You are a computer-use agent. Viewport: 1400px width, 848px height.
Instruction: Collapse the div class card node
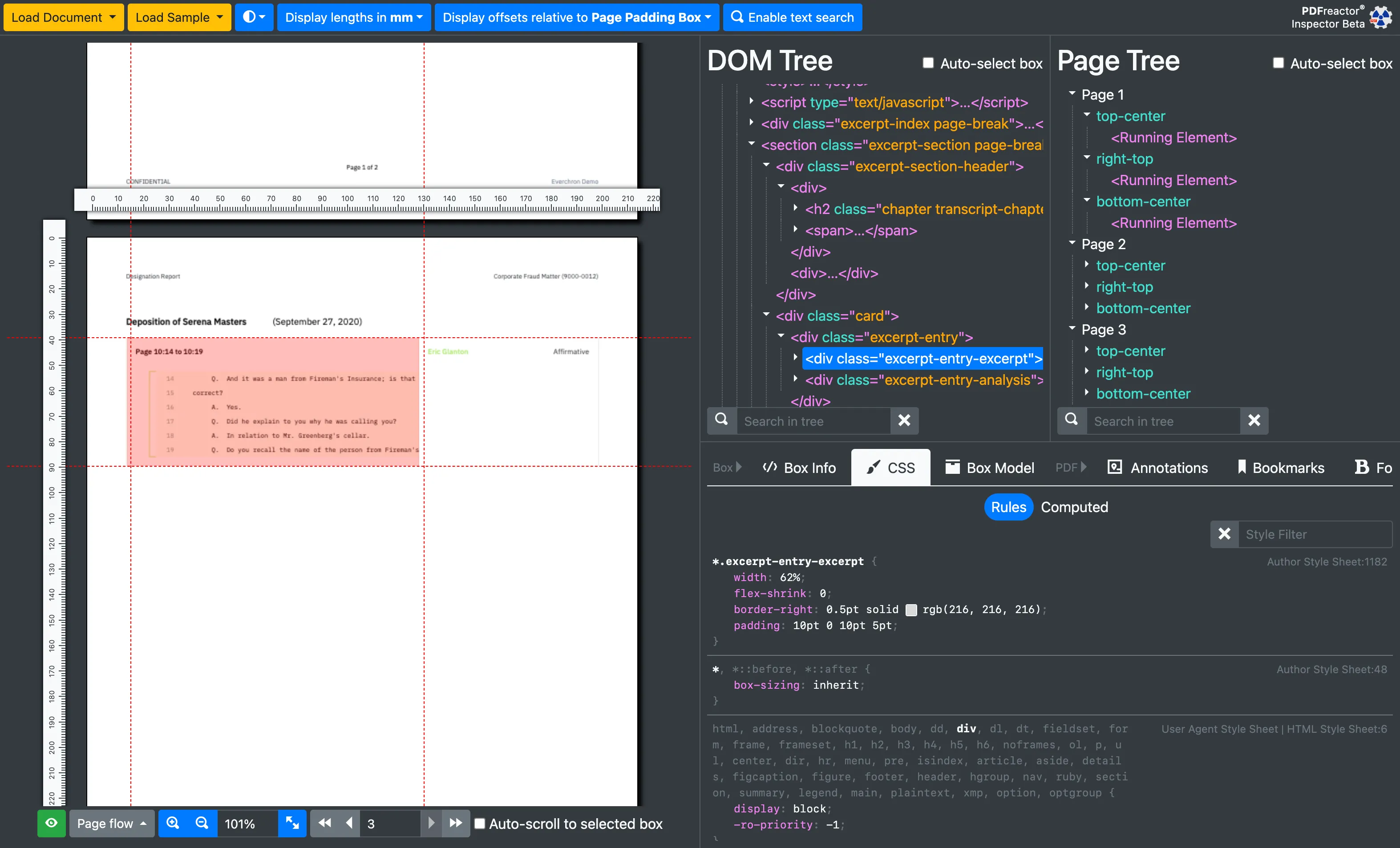pos(766,314)
